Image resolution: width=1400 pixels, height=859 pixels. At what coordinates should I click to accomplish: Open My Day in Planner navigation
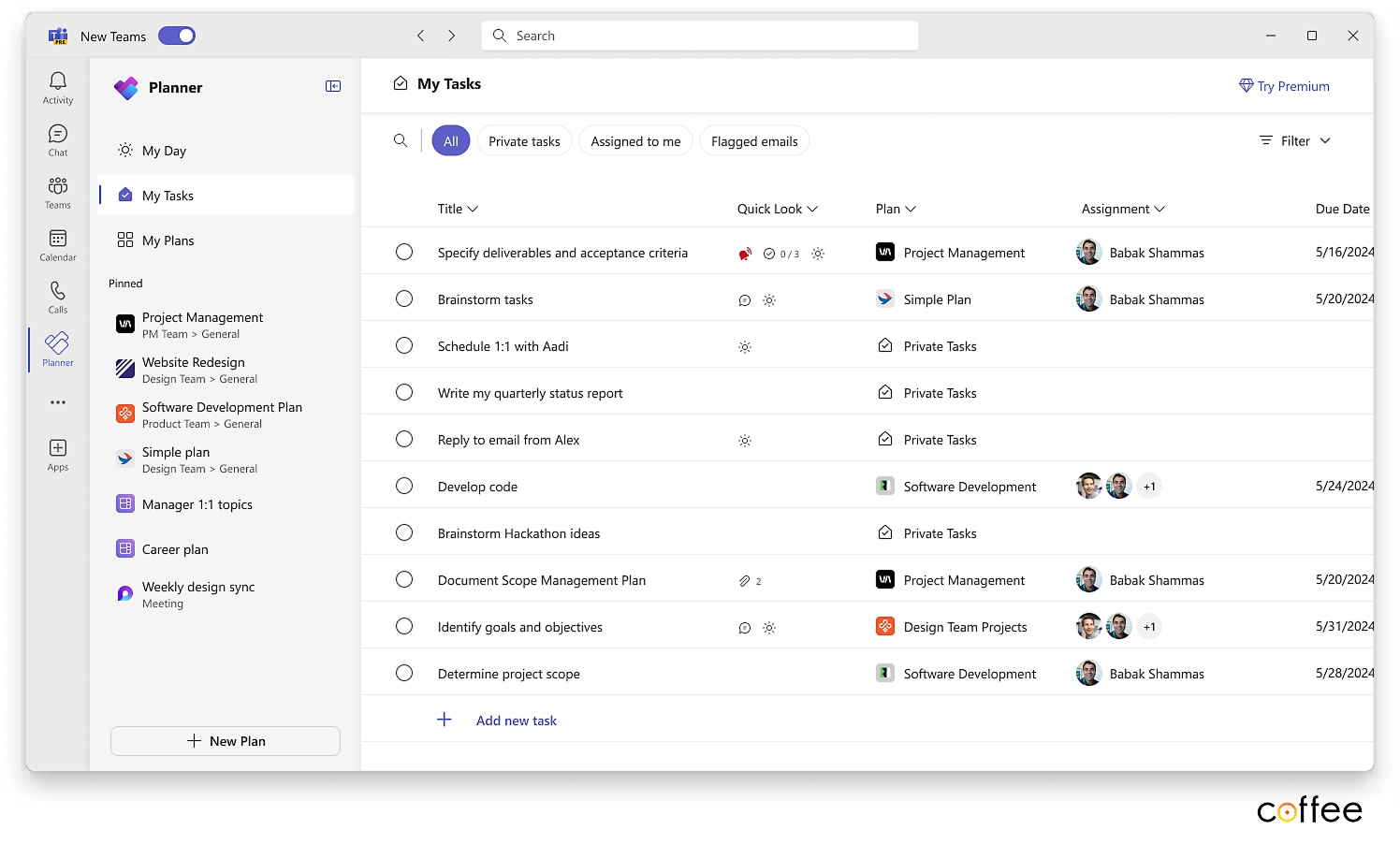(226, 151)
